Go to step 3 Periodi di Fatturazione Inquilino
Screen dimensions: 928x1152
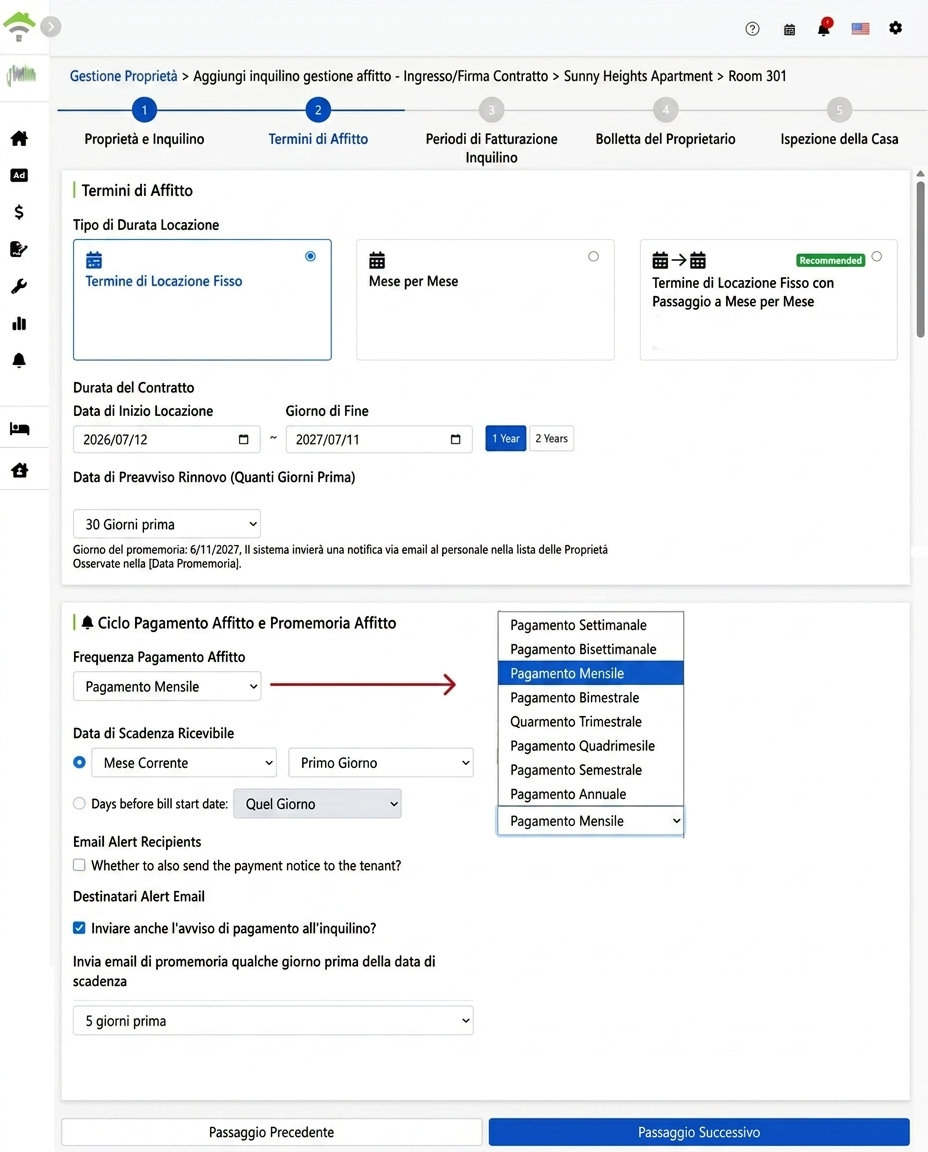click(x=492, y=110)
